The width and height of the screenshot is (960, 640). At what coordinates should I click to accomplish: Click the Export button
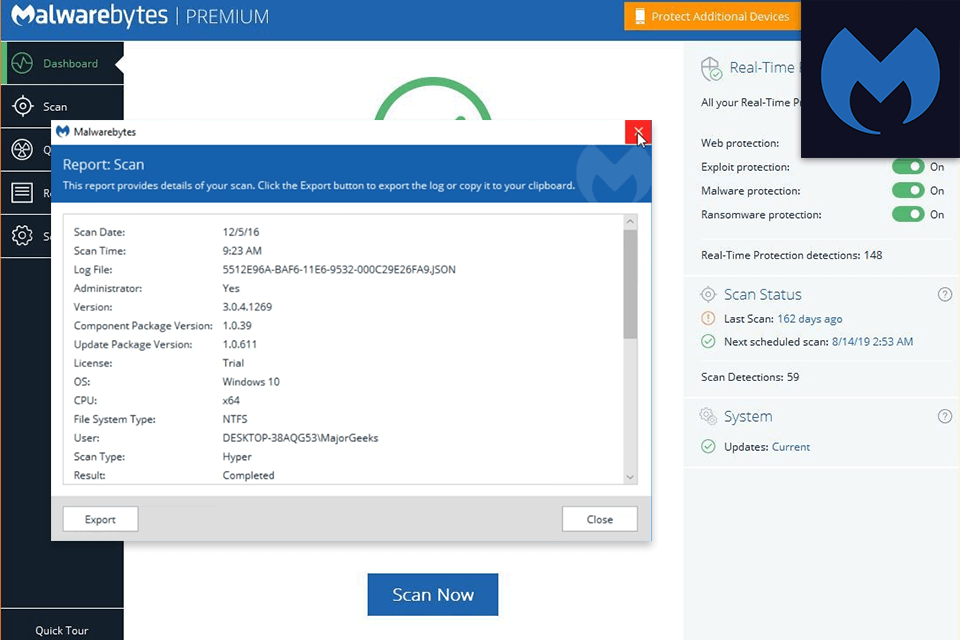tap(100, 519)
